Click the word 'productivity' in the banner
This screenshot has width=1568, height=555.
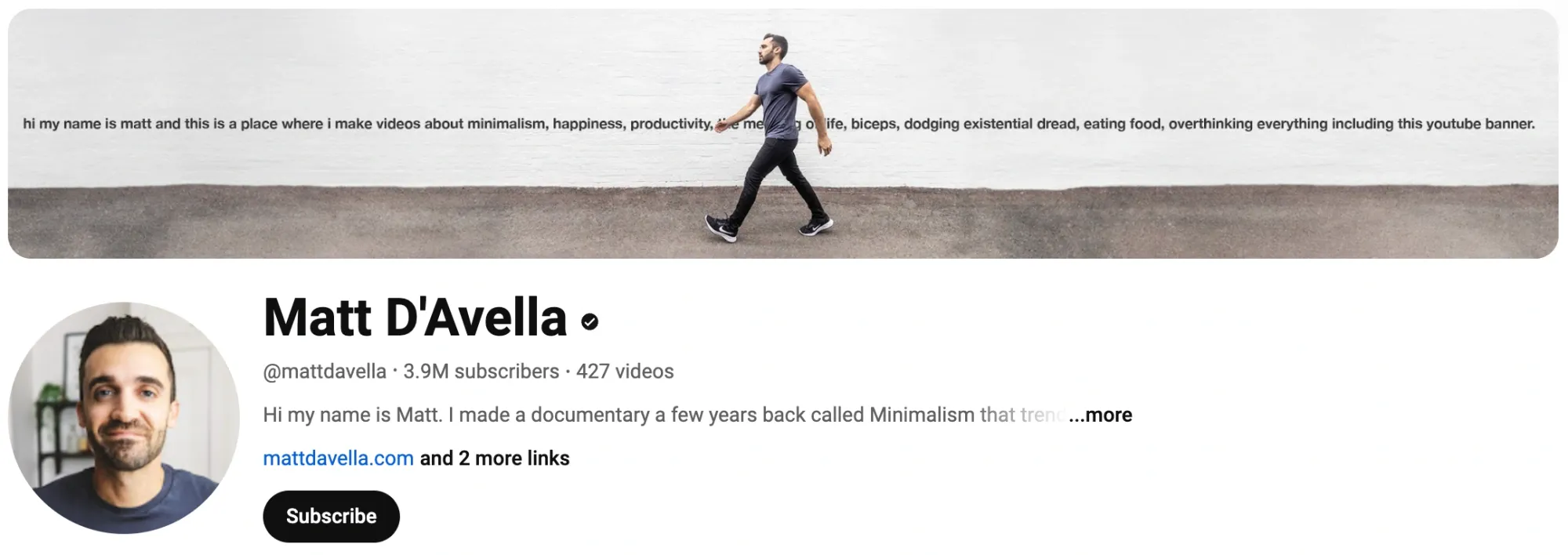672,124
